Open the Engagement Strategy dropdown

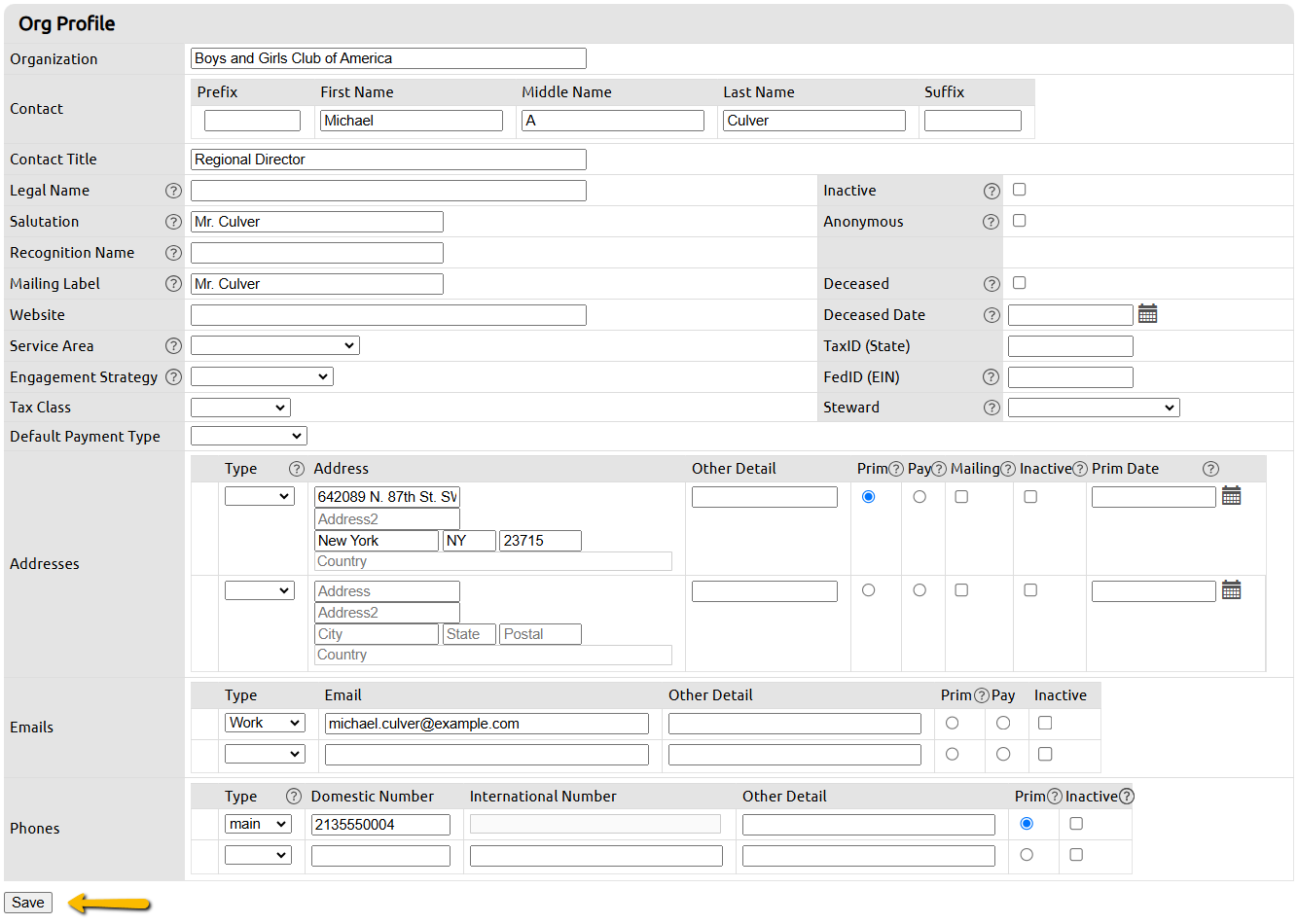[x=262, y=376]
